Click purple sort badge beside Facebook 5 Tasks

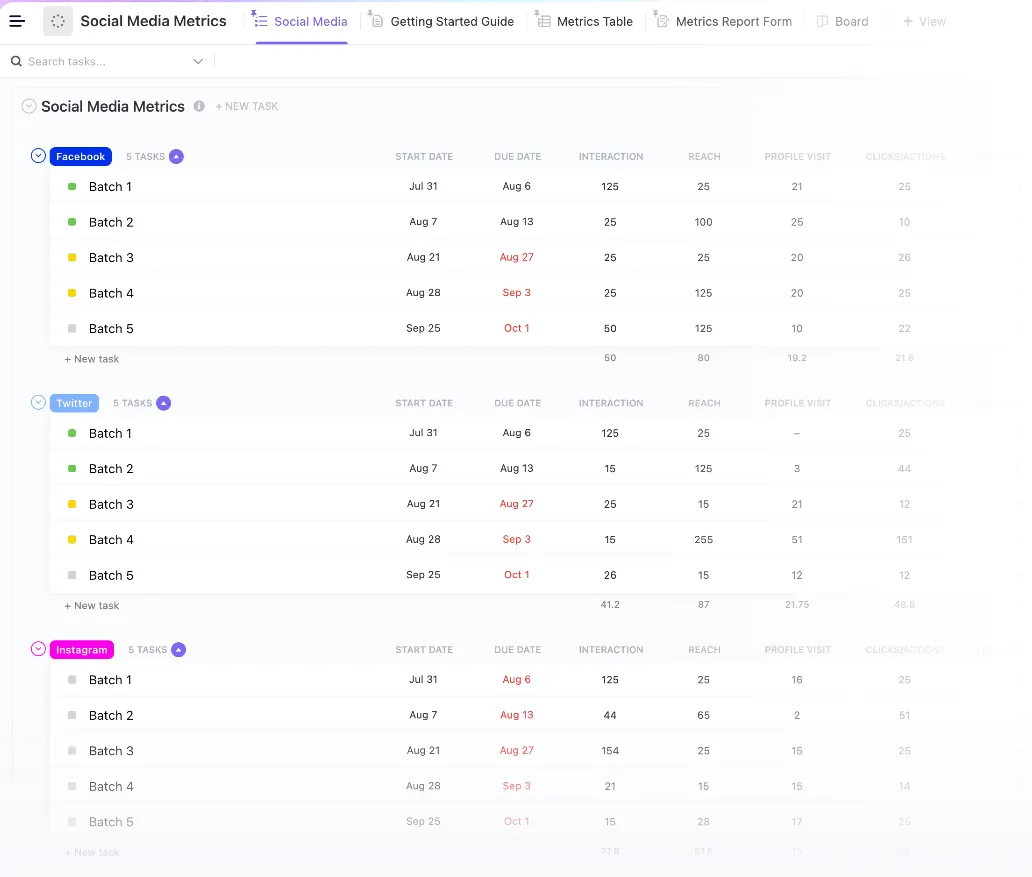[176, 156]
